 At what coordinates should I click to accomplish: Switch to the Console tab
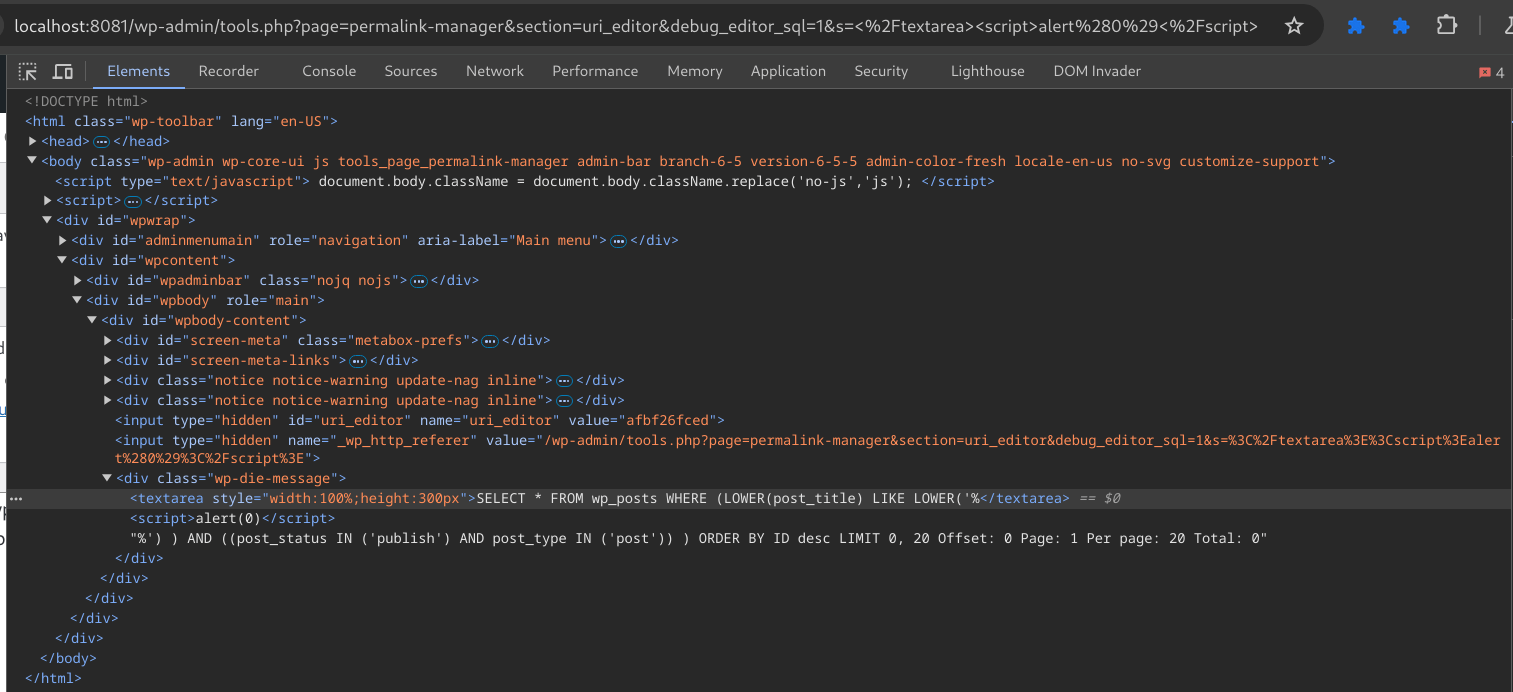pos(329,71)
